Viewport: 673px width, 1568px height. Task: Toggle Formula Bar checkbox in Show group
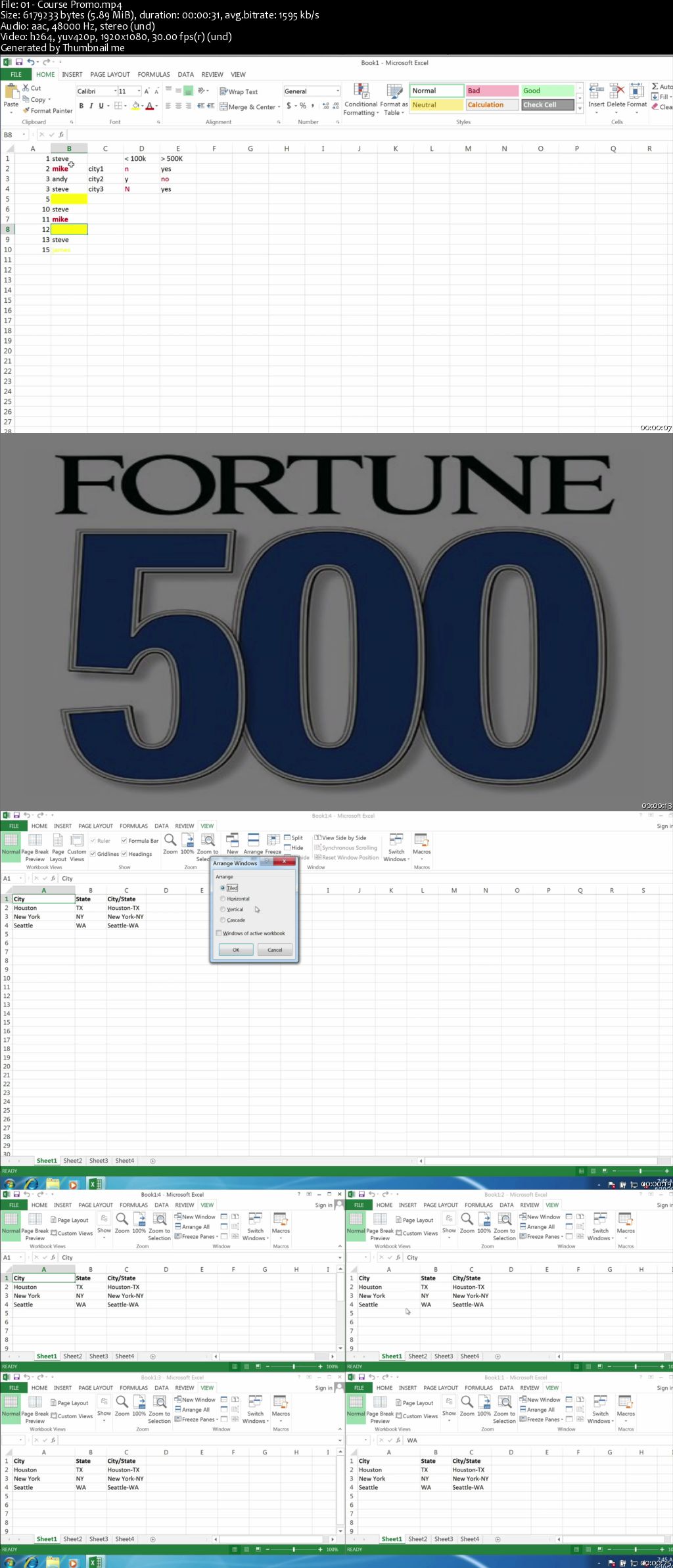point(124,841)
